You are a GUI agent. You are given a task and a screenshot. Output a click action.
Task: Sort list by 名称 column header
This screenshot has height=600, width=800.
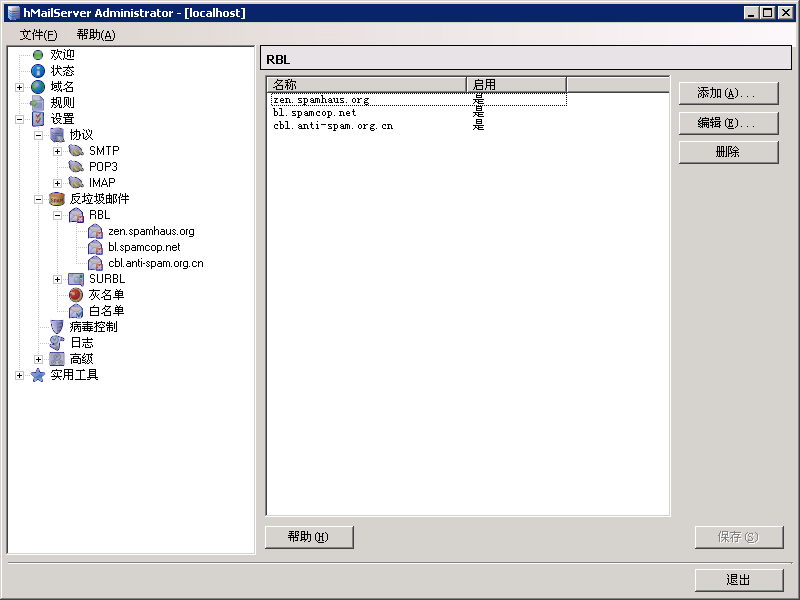pyautogui.click(x=367, y=84)
